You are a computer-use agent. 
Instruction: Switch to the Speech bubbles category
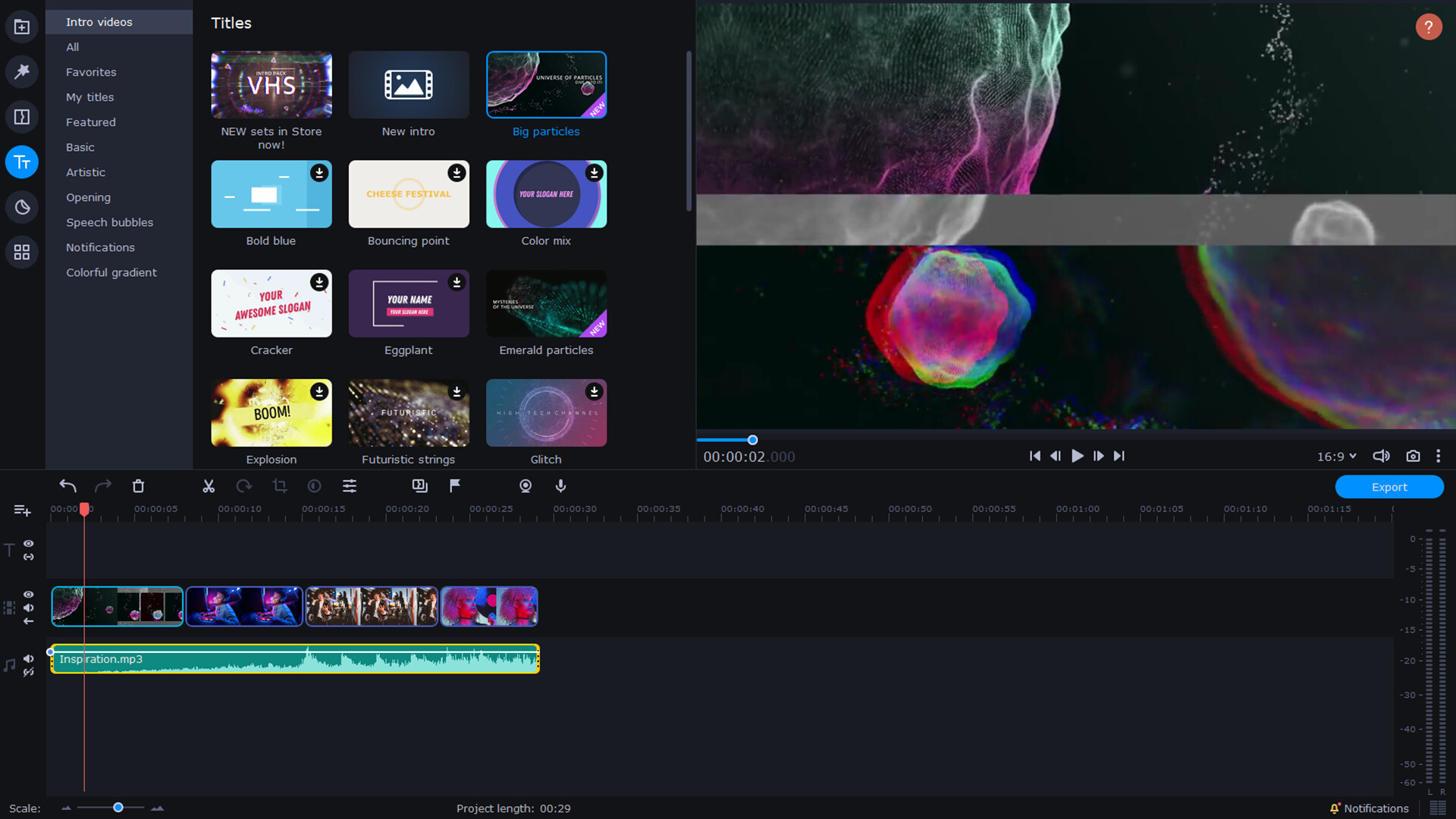pyautogui.click(x=109, y=222)
